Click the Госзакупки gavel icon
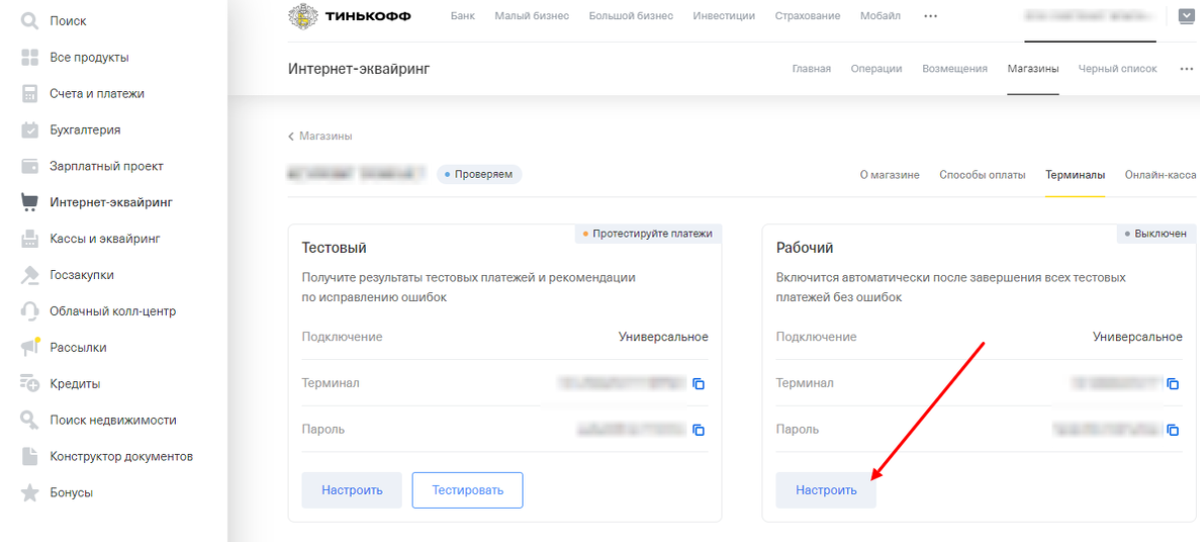Image resolution: width=1200 pixels, height=542 pixels. [30, 275]
